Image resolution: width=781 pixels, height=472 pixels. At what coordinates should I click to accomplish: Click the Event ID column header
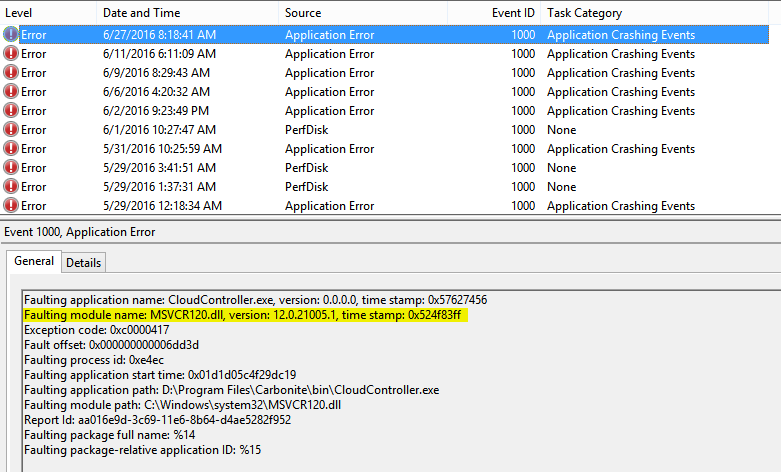tap(513, 13)
